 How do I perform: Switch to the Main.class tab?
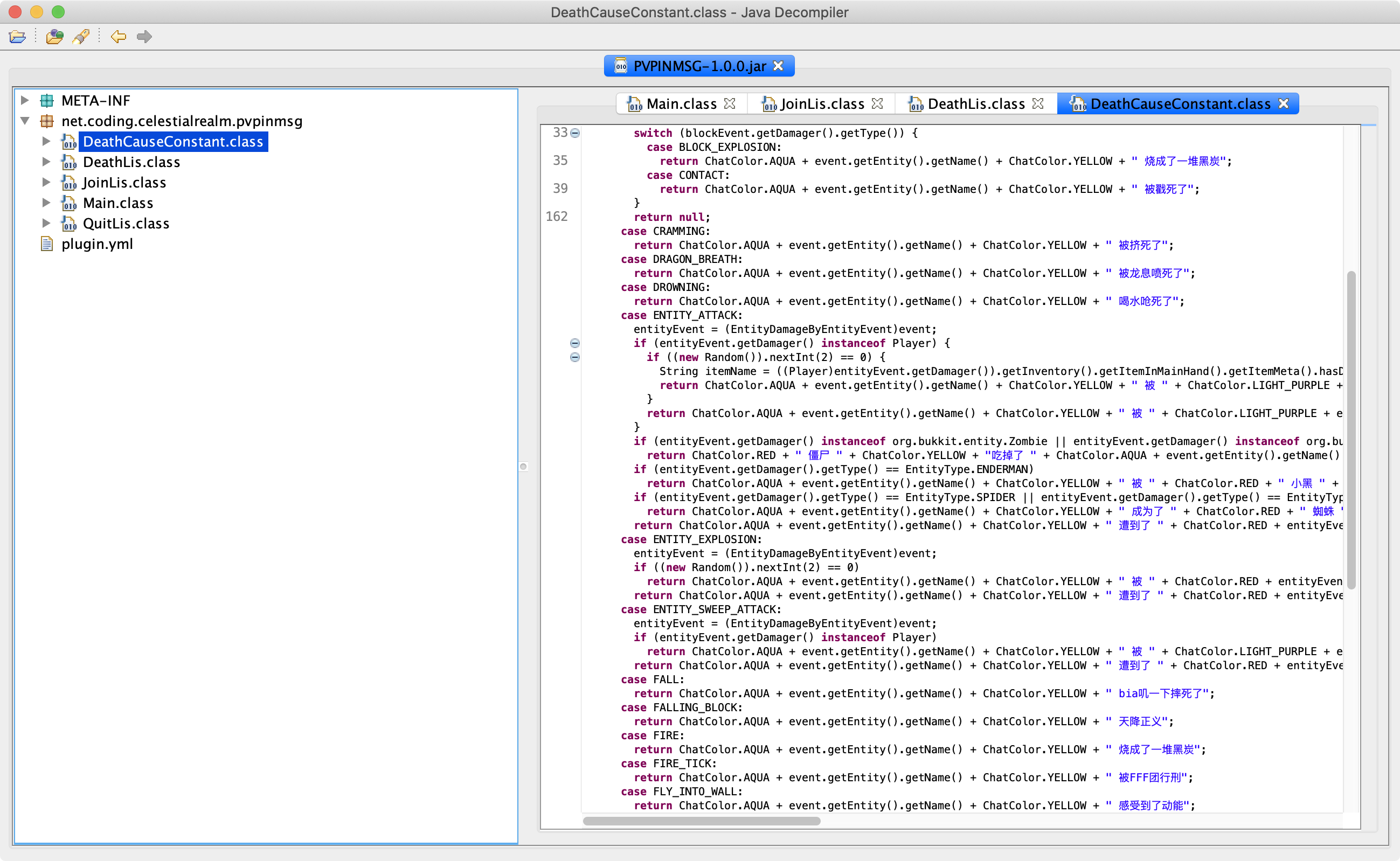(681, 104)
